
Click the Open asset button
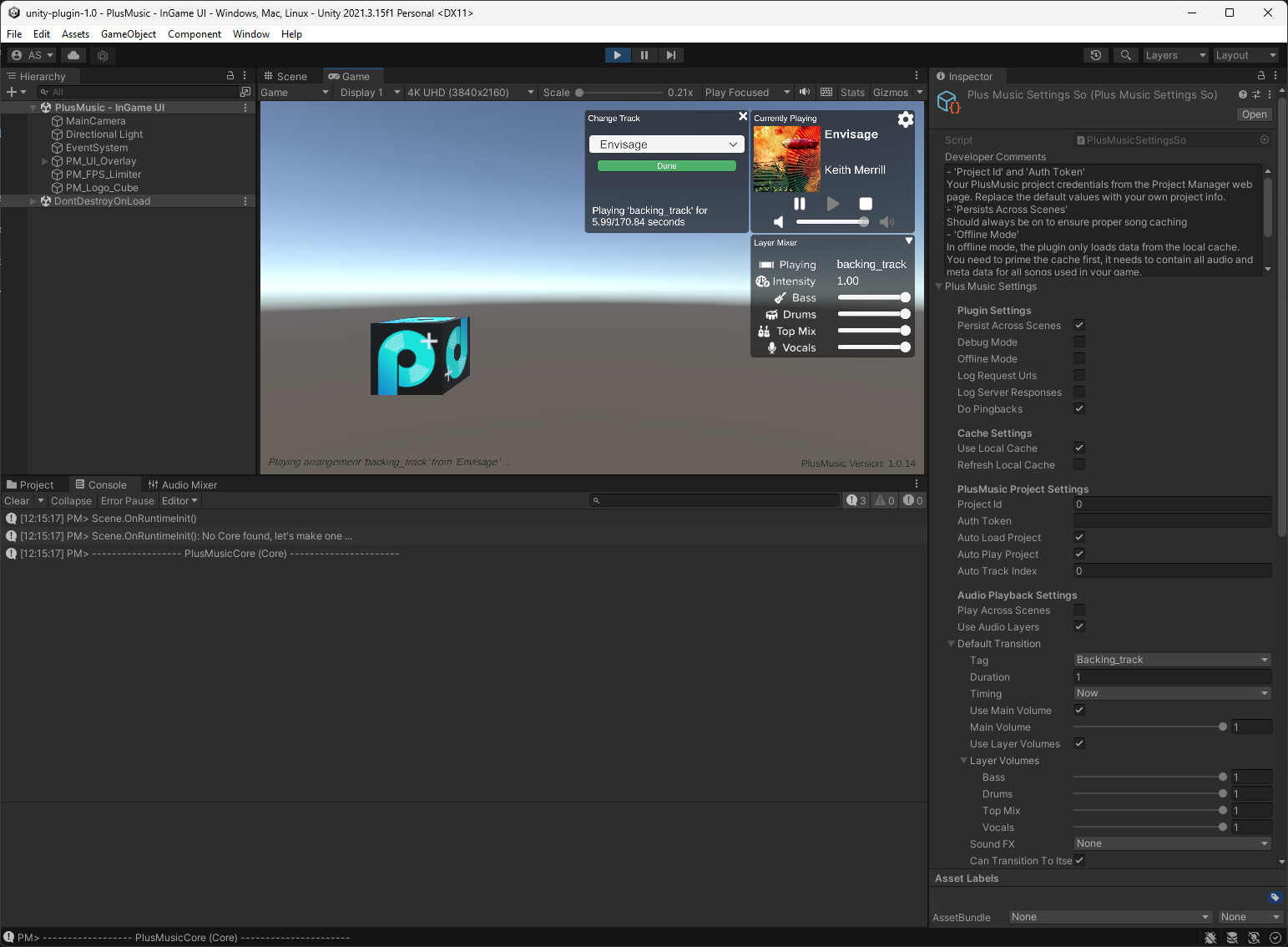tap(1254, 114)
